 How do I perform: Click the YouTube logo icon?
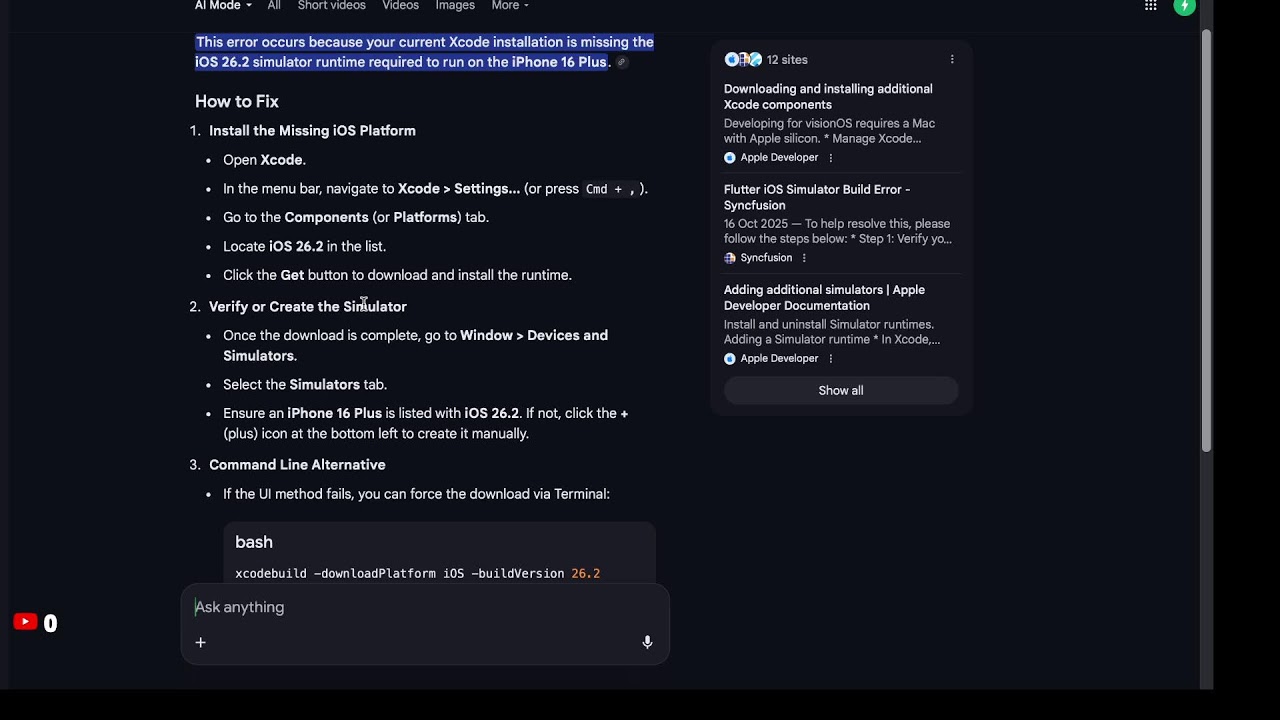point(25,622)
